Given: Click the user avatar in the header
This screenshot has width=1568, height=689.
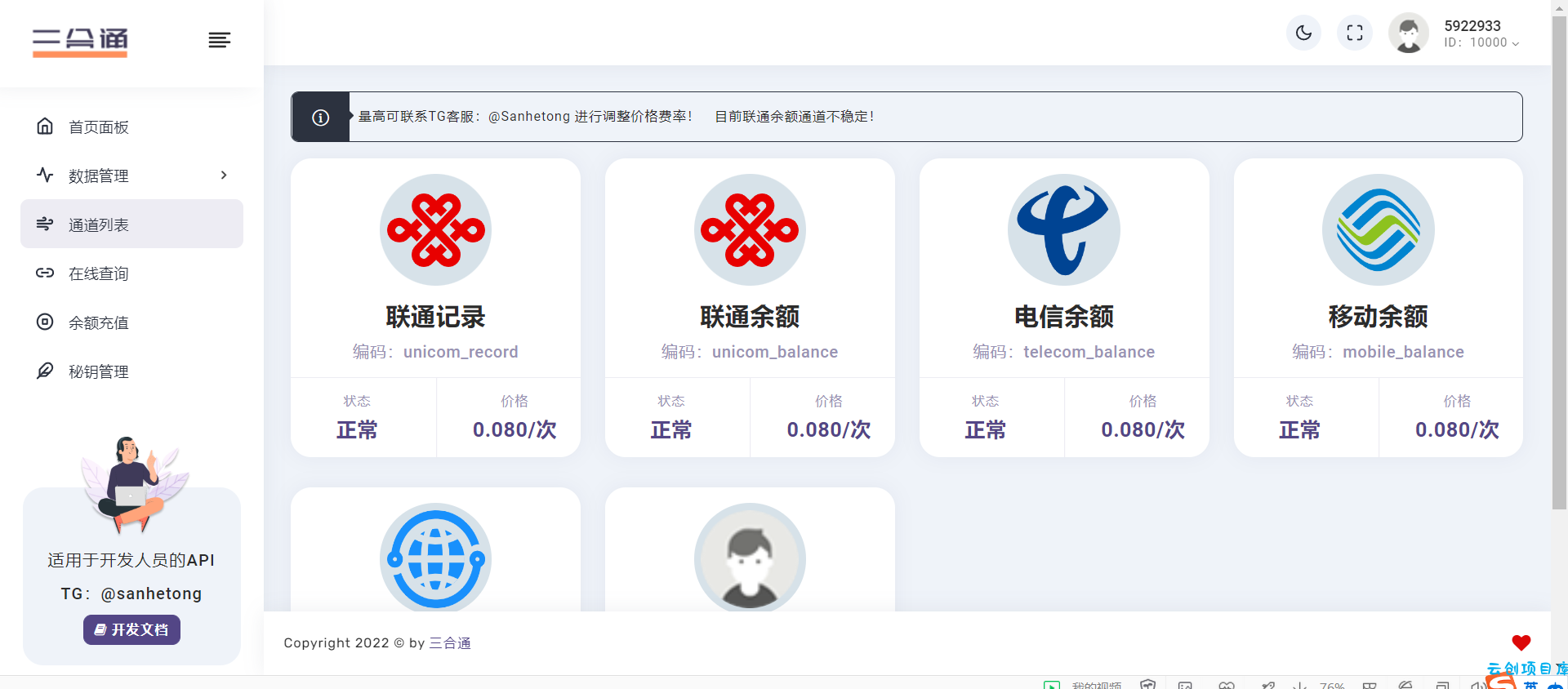Looking at the screenshot, I should coord(1409,33).
